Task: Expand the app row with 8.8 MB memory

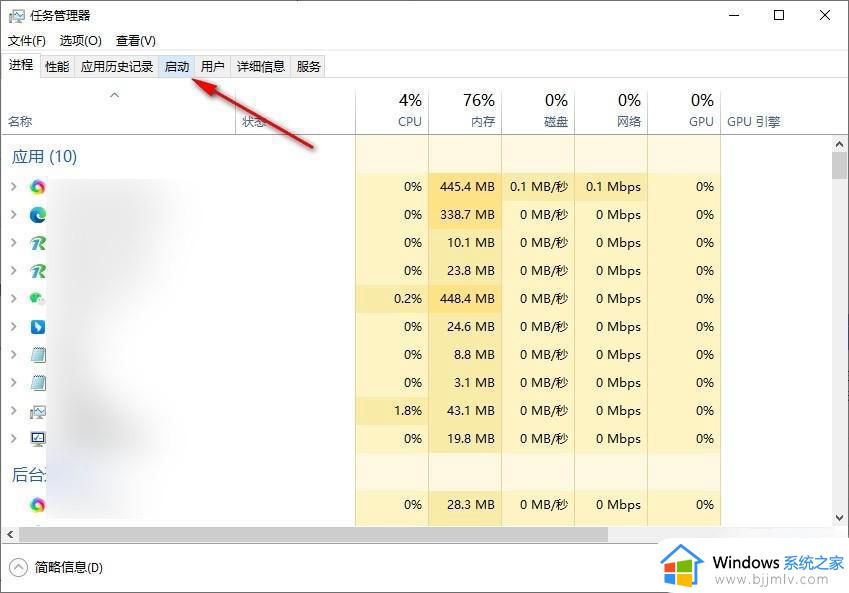Action: 14,355
